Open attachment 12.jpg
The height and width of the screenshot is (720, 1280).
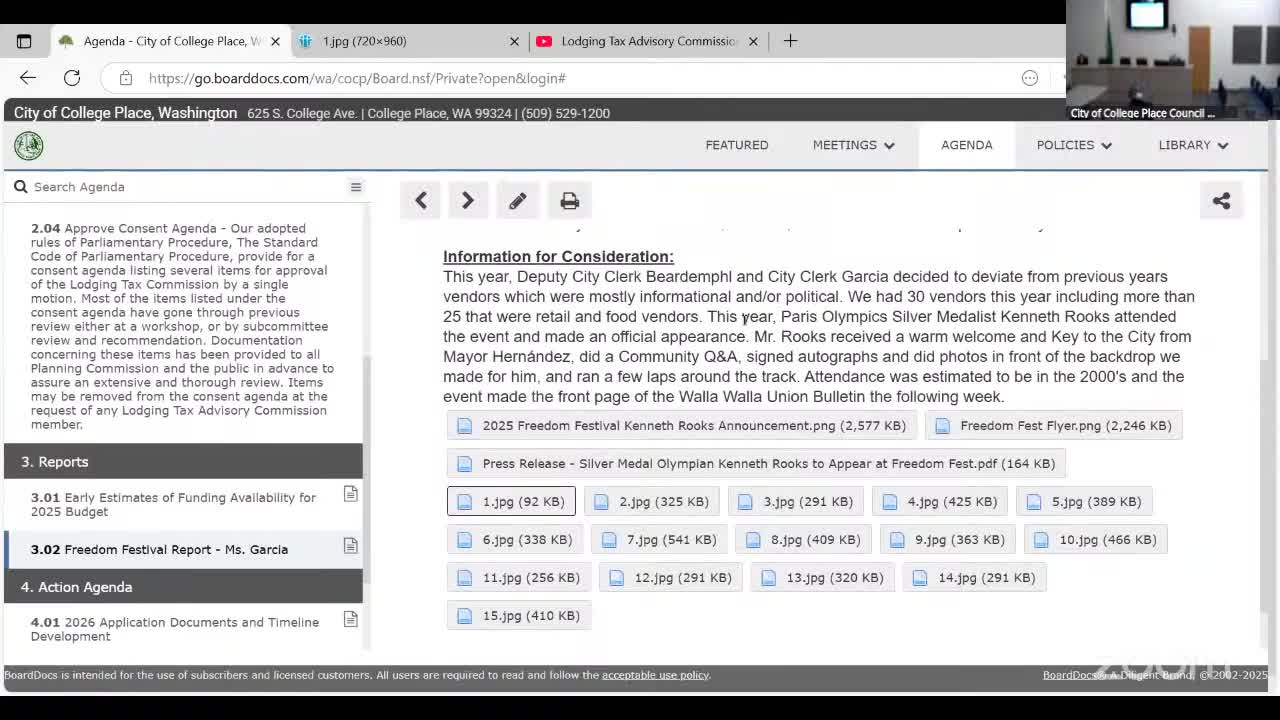coord(670,578)
